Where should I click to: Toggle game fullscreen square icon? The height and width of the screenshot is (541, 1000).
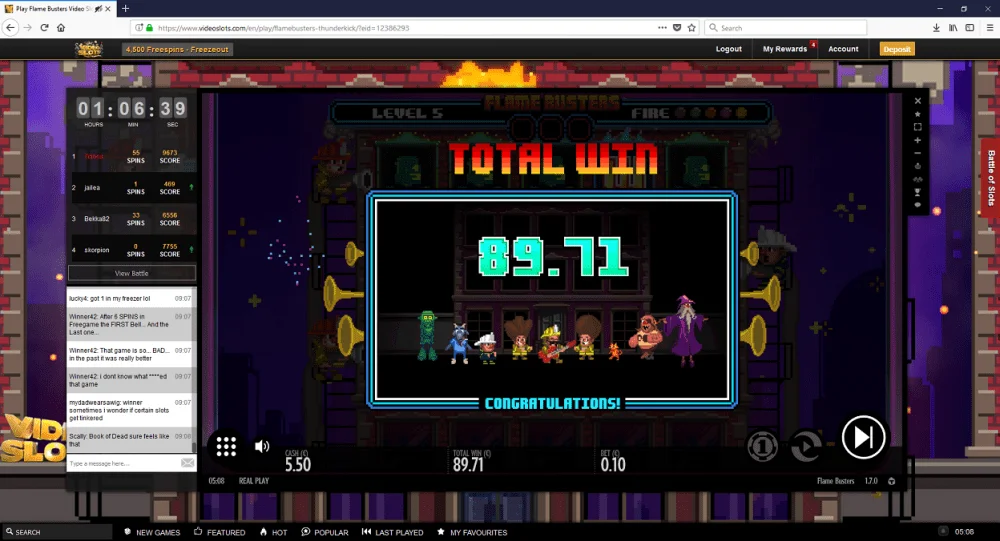(918, 127)
